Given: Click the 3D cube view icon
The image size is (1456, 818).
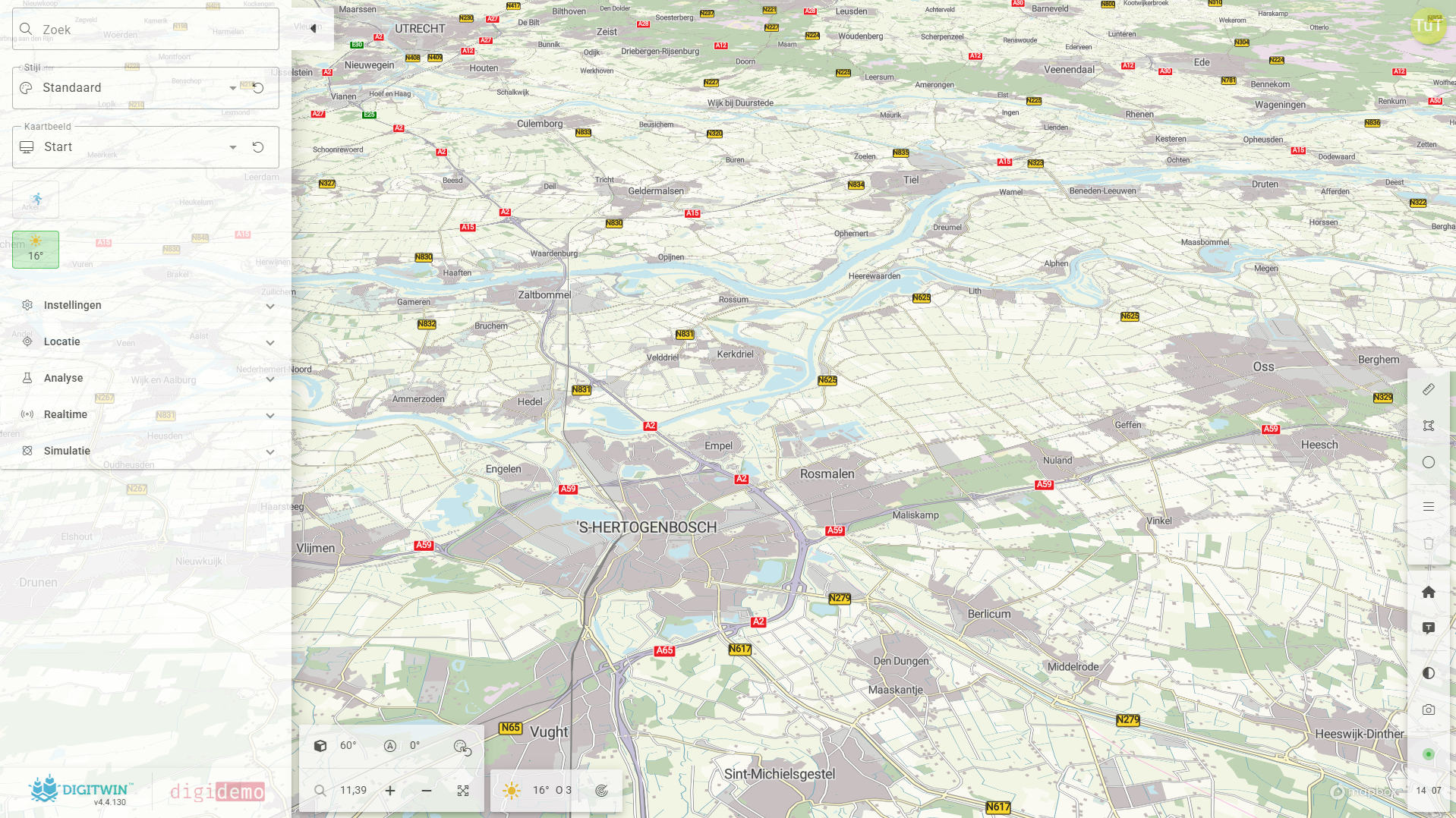Looking at the screenshot, I should [x=320, y=745].
